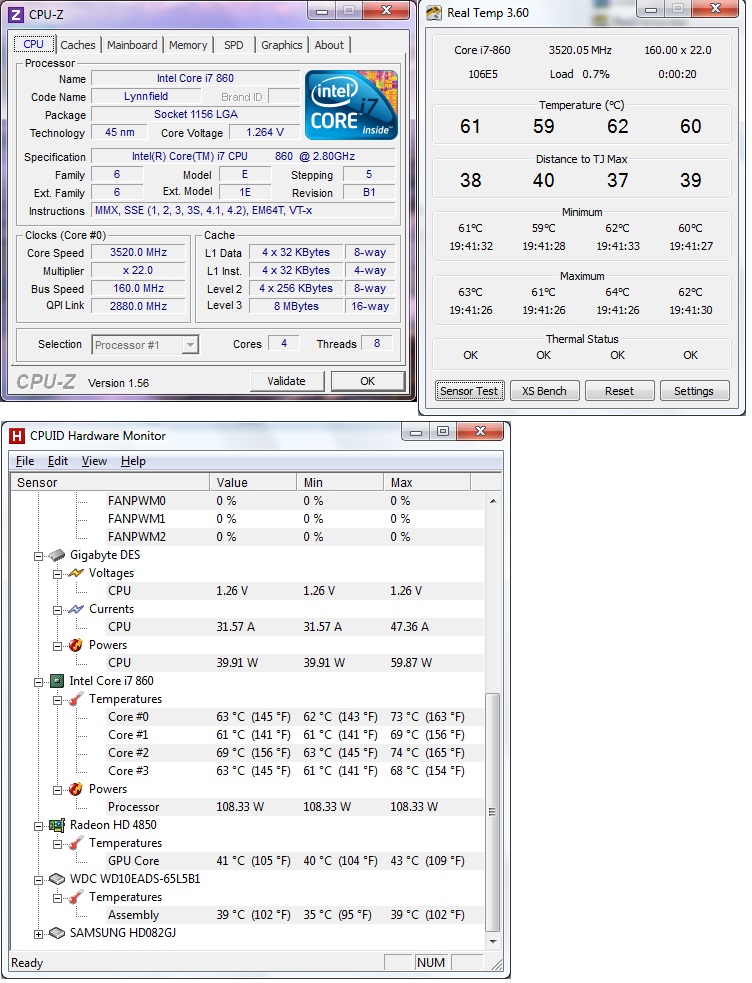Switch to the Caches tab
Viewport: 752px width, 983px height.
78,45
